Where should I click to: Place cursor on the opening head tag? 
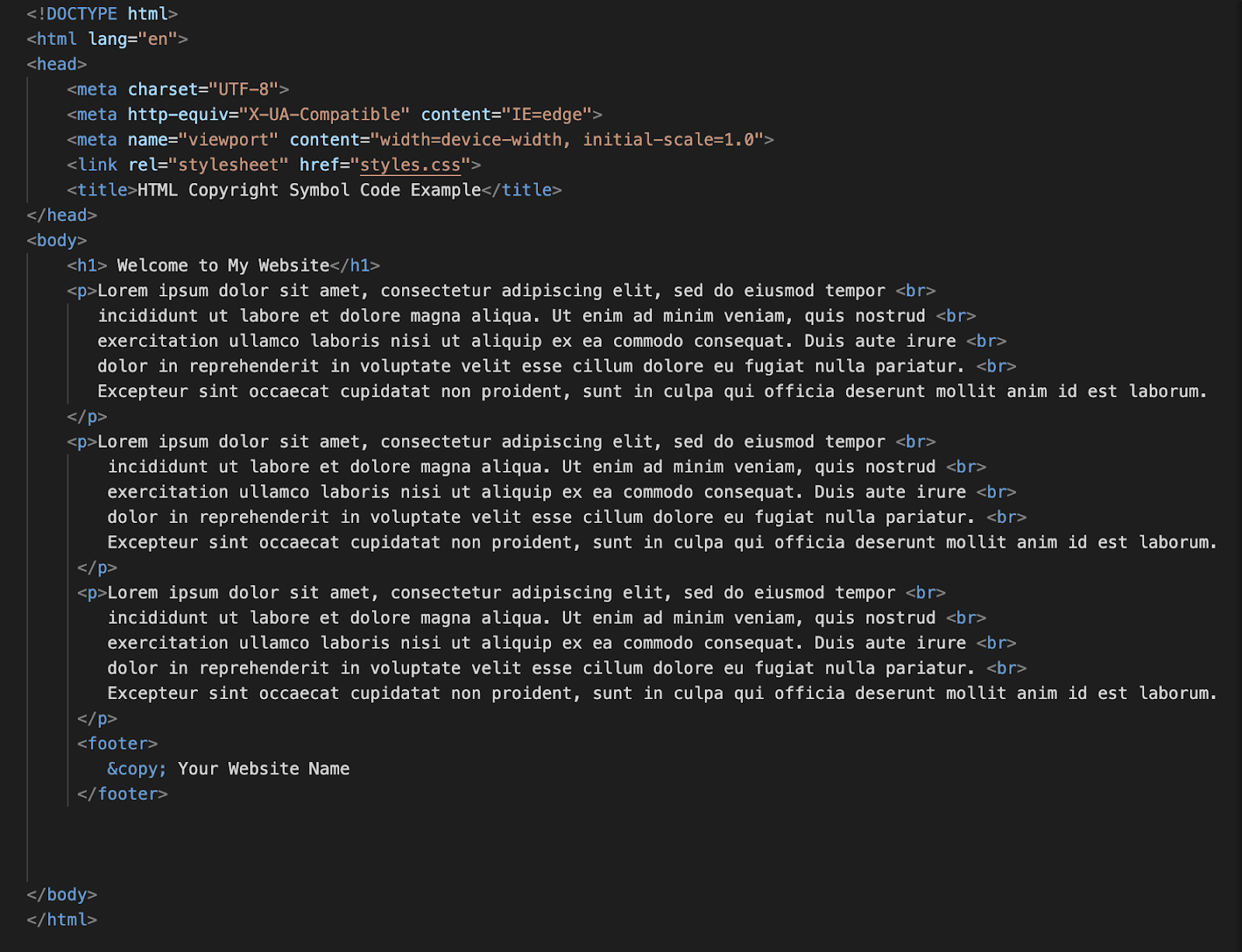pos(57,64)
